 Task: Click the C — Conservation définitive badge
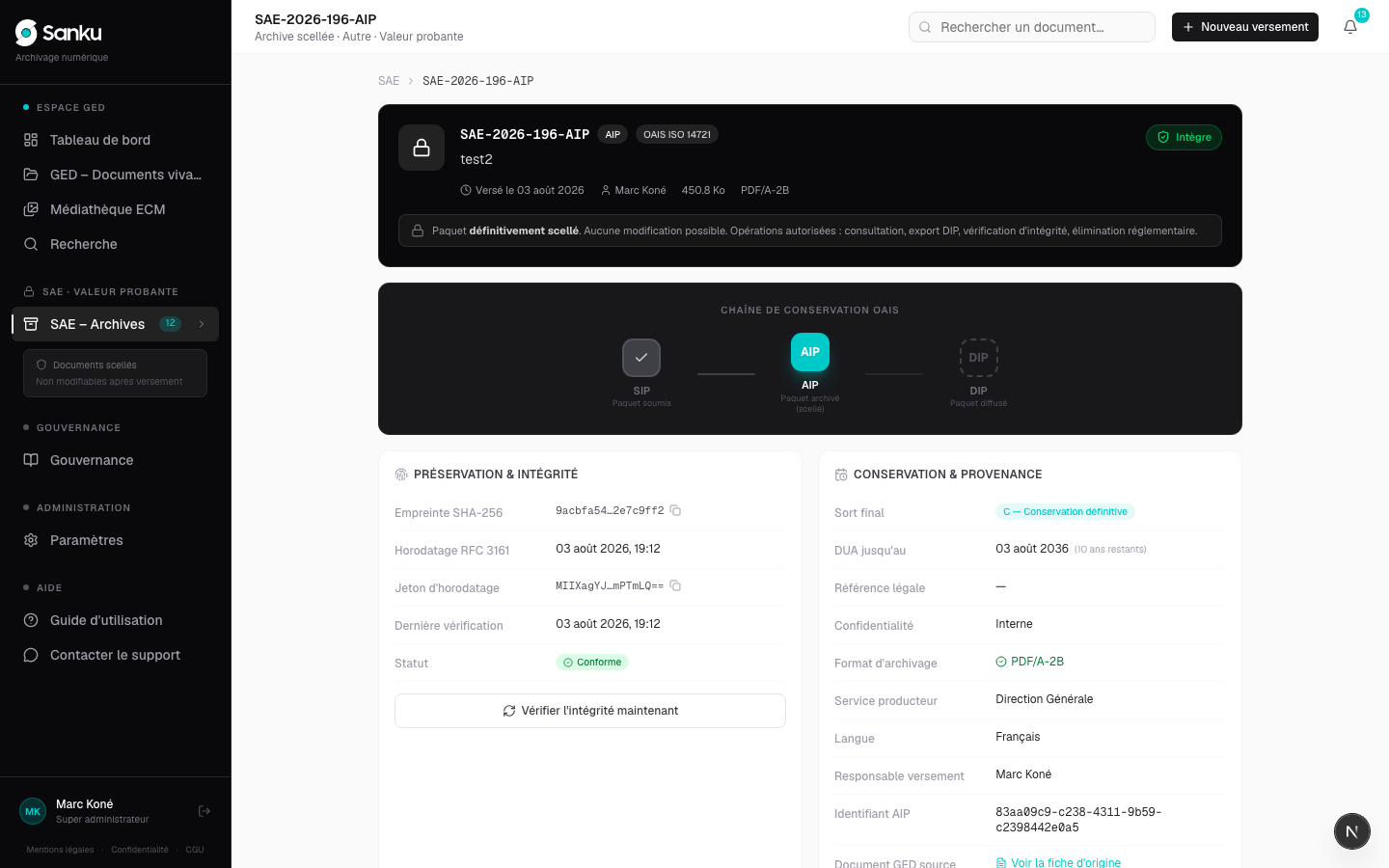(1065, 512)
